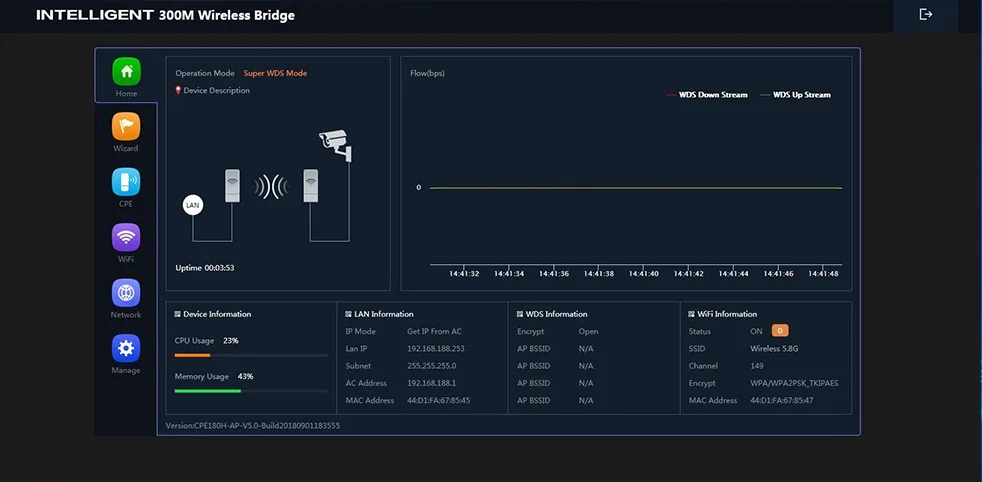Image resolution: width=982 pixels, height=482 pixels.
Task: Toggle WDS Up Stream legend entry
Action: coord(795,95)
